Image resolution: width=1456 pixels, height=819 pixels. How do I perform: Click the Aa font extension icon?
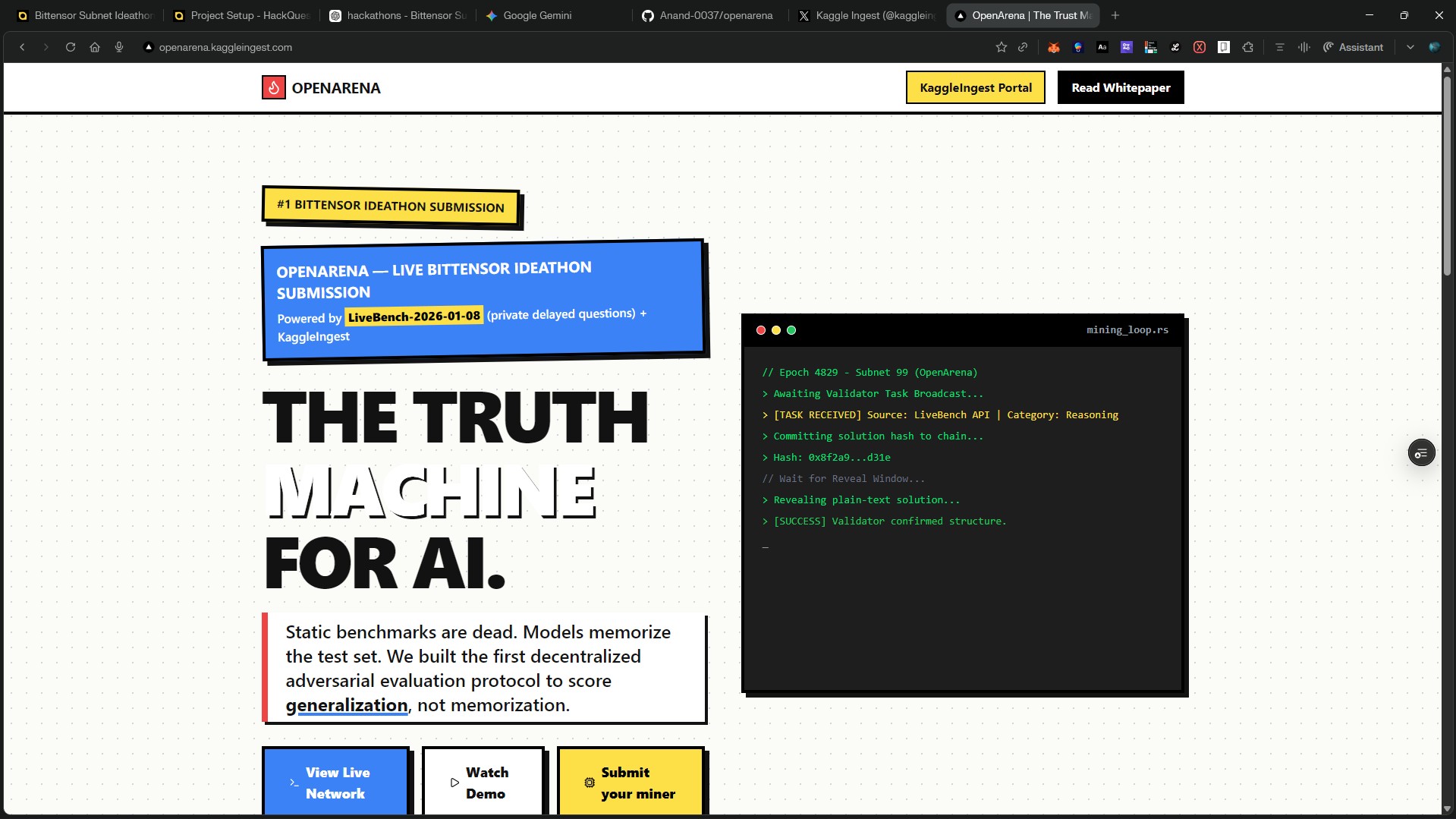tap(1102, 47)
